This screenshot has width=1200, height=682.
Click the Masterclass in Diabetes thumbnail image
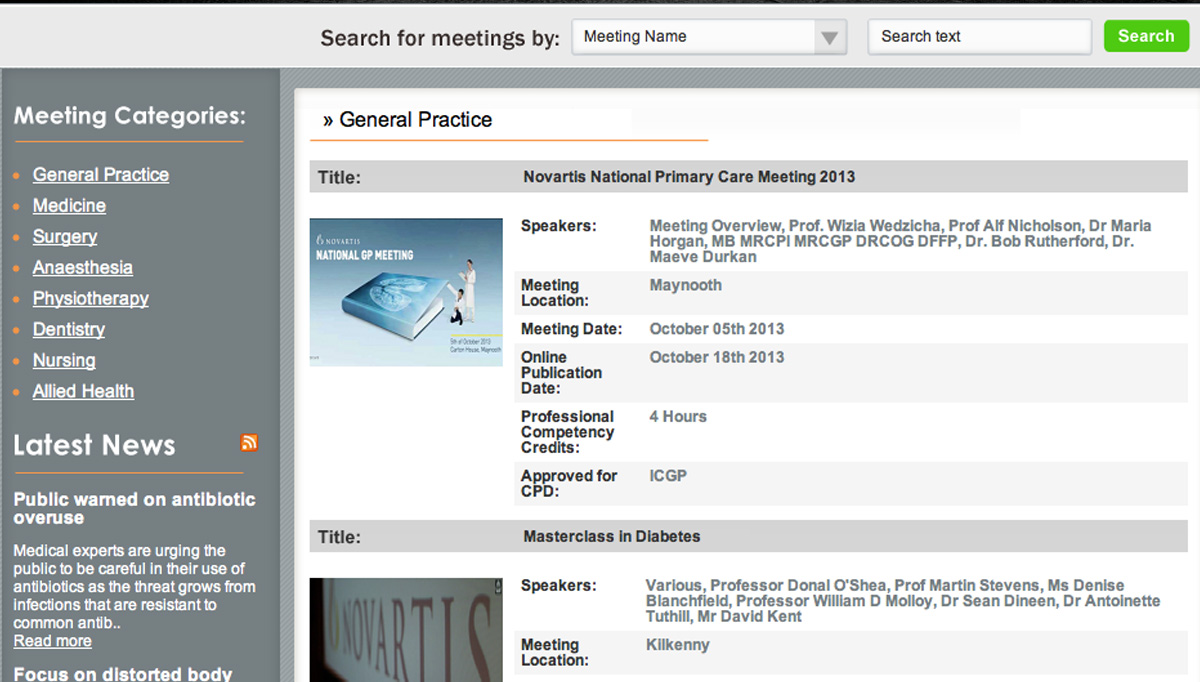406,630
